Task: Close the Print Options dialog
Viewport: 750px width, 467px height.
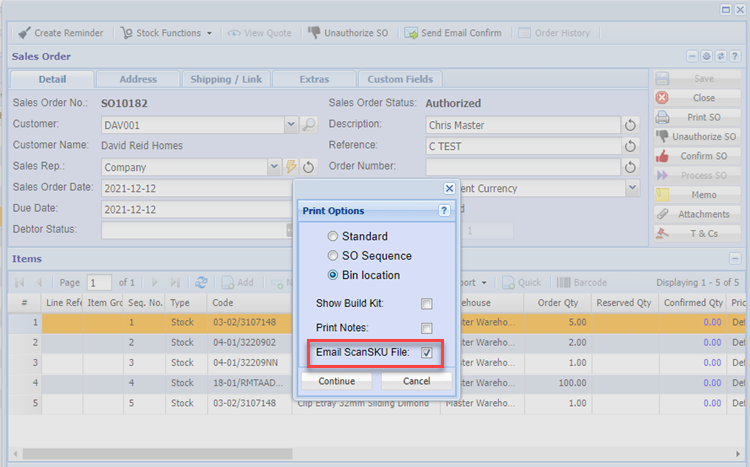Action: click(449, 187)
